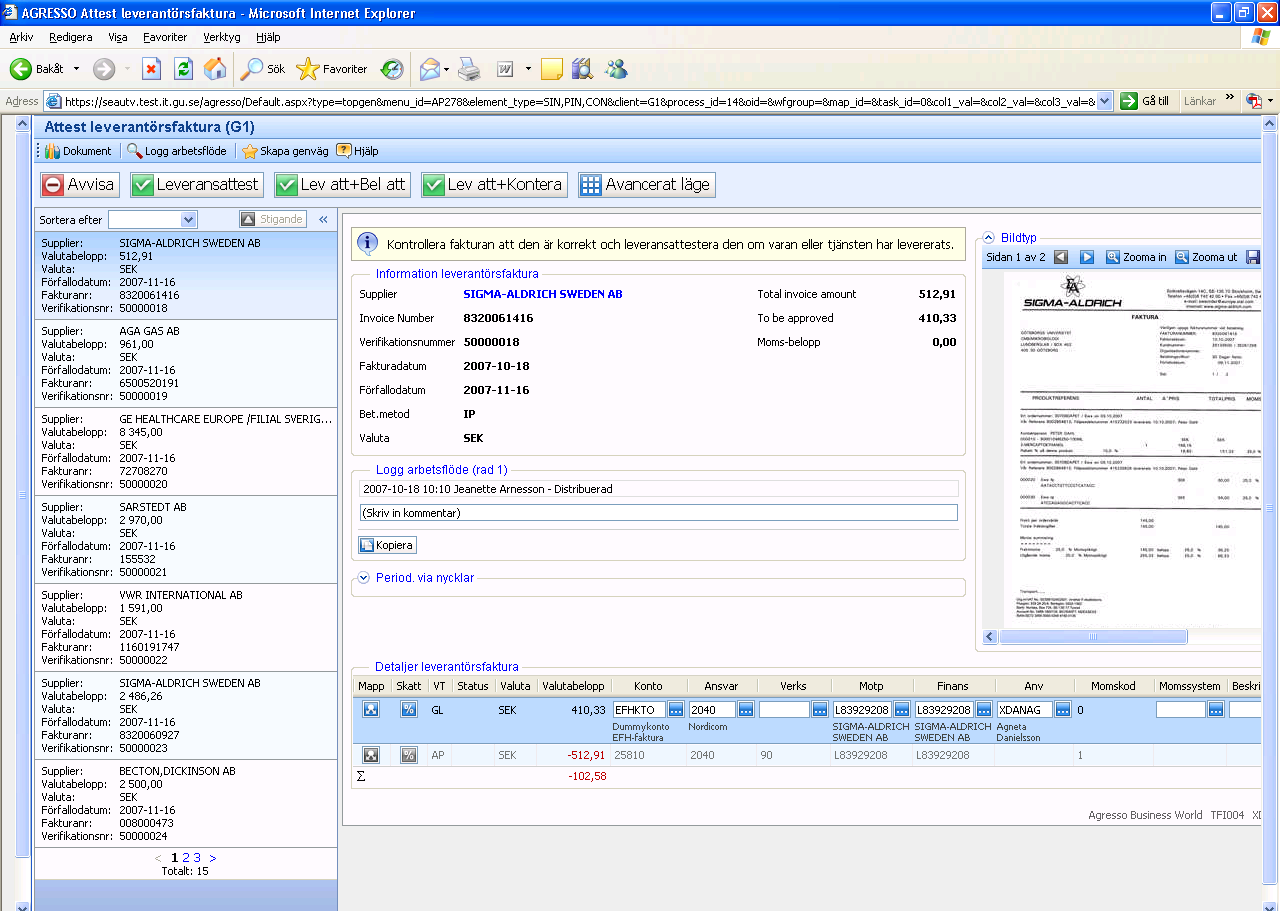Click the Avvisa reject button
1280x911 pixels.
click(x=80, y=185)
